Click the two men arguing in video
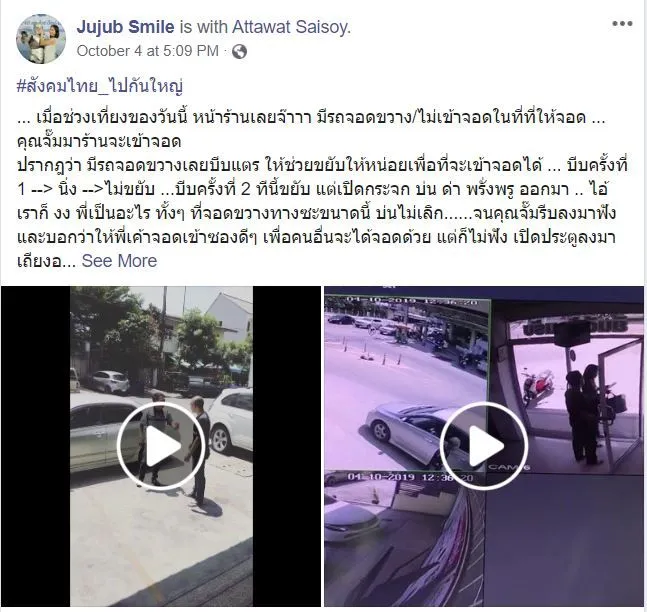Screen dimensions: 647x612 pos(175,448)
